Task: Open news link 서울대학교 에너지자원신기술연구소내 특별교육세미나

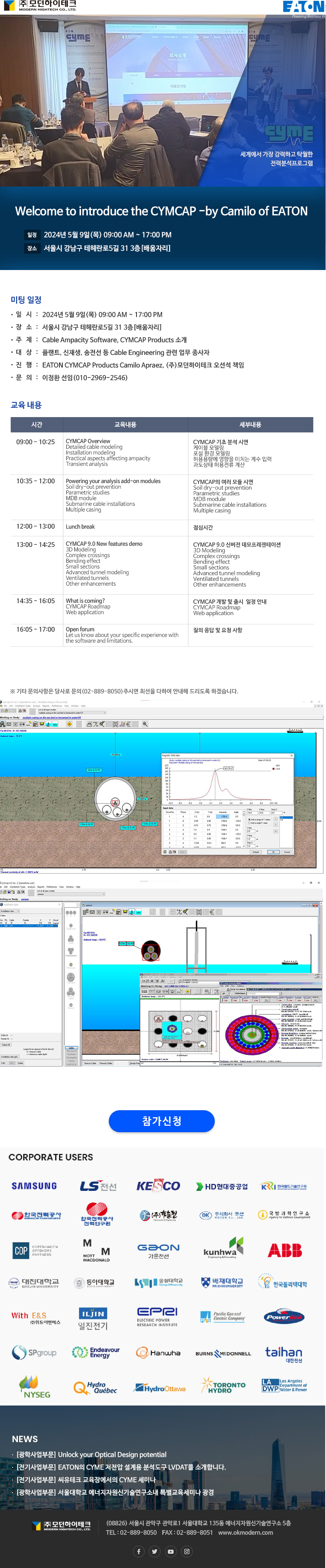Action: pos(115,1493)
